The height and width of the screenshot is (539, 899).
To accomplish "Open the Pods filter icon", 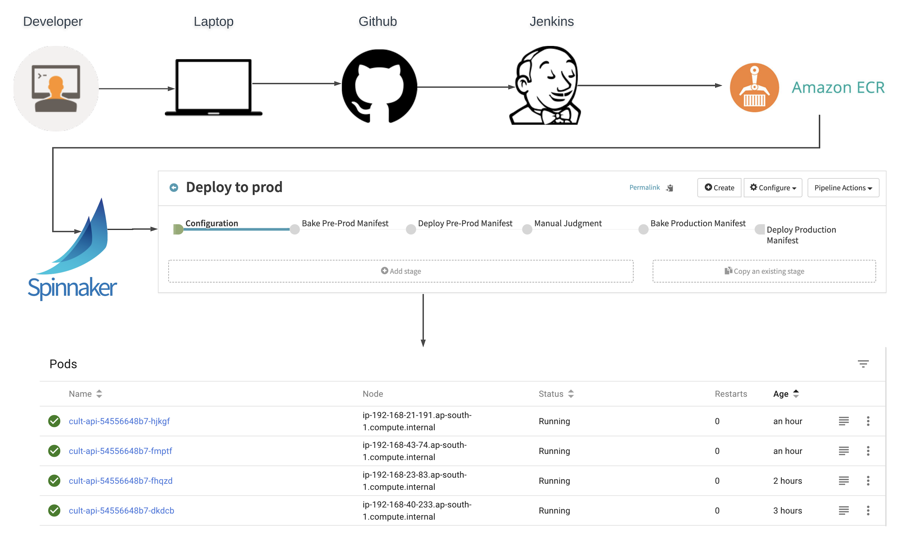I will coord(863,364).
